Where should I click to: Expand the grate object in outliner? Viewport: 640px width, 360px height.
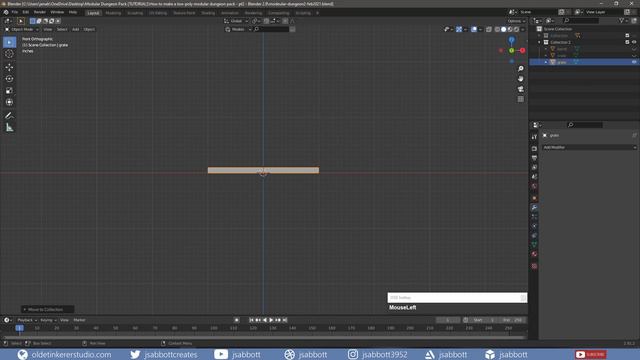coord(546,62)
